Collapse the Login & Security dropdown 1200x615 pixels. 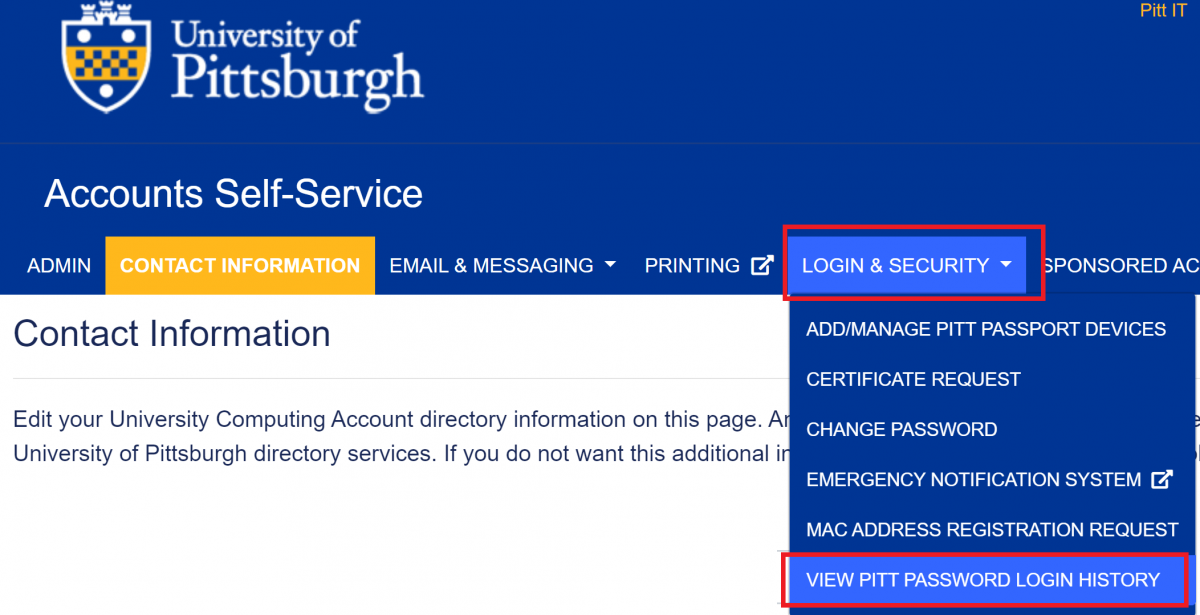[907, 266]
